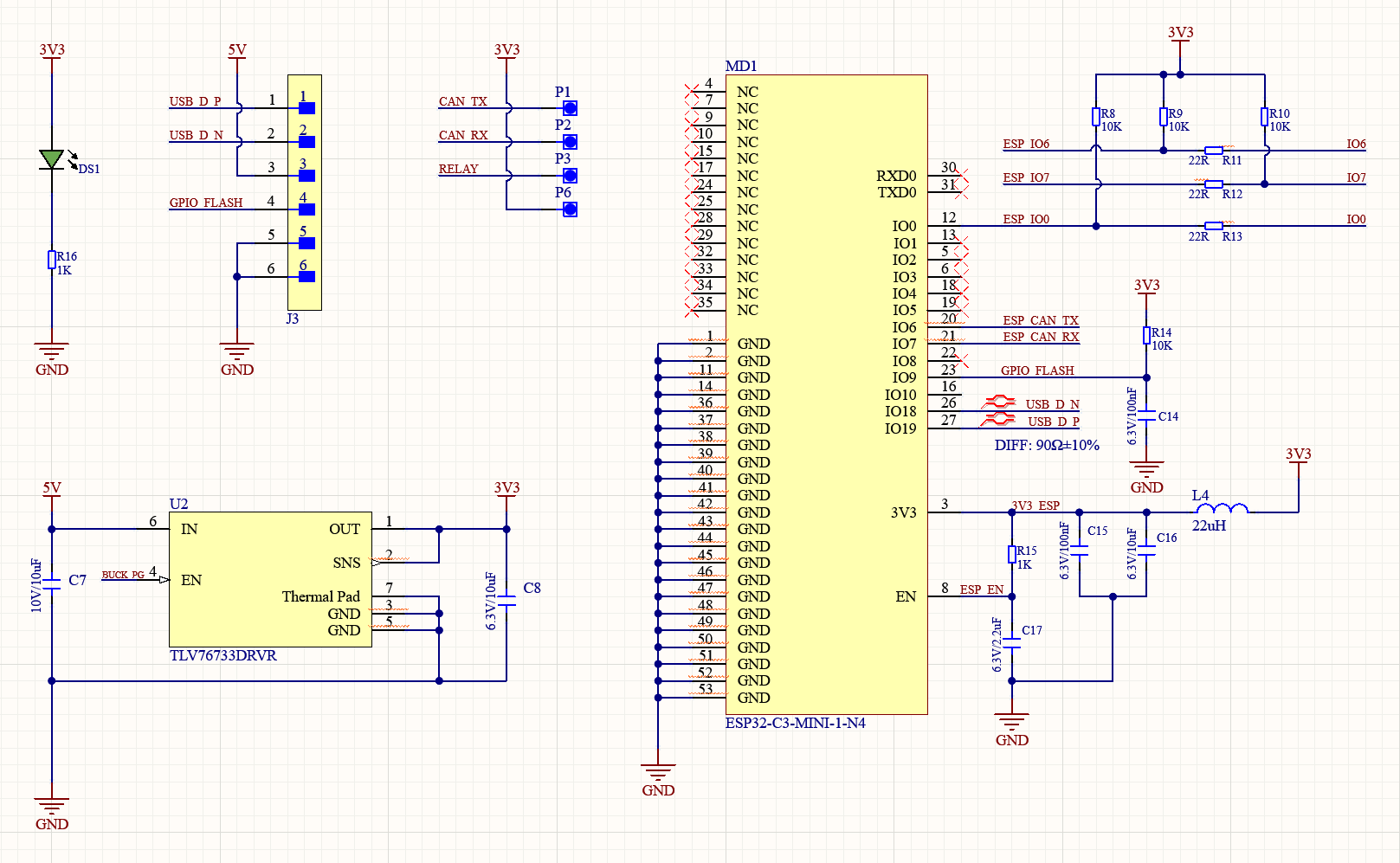Click the GND symbol below the MD1 ground pins
This screenshot has width=1400, height=863.
point(658,780)
